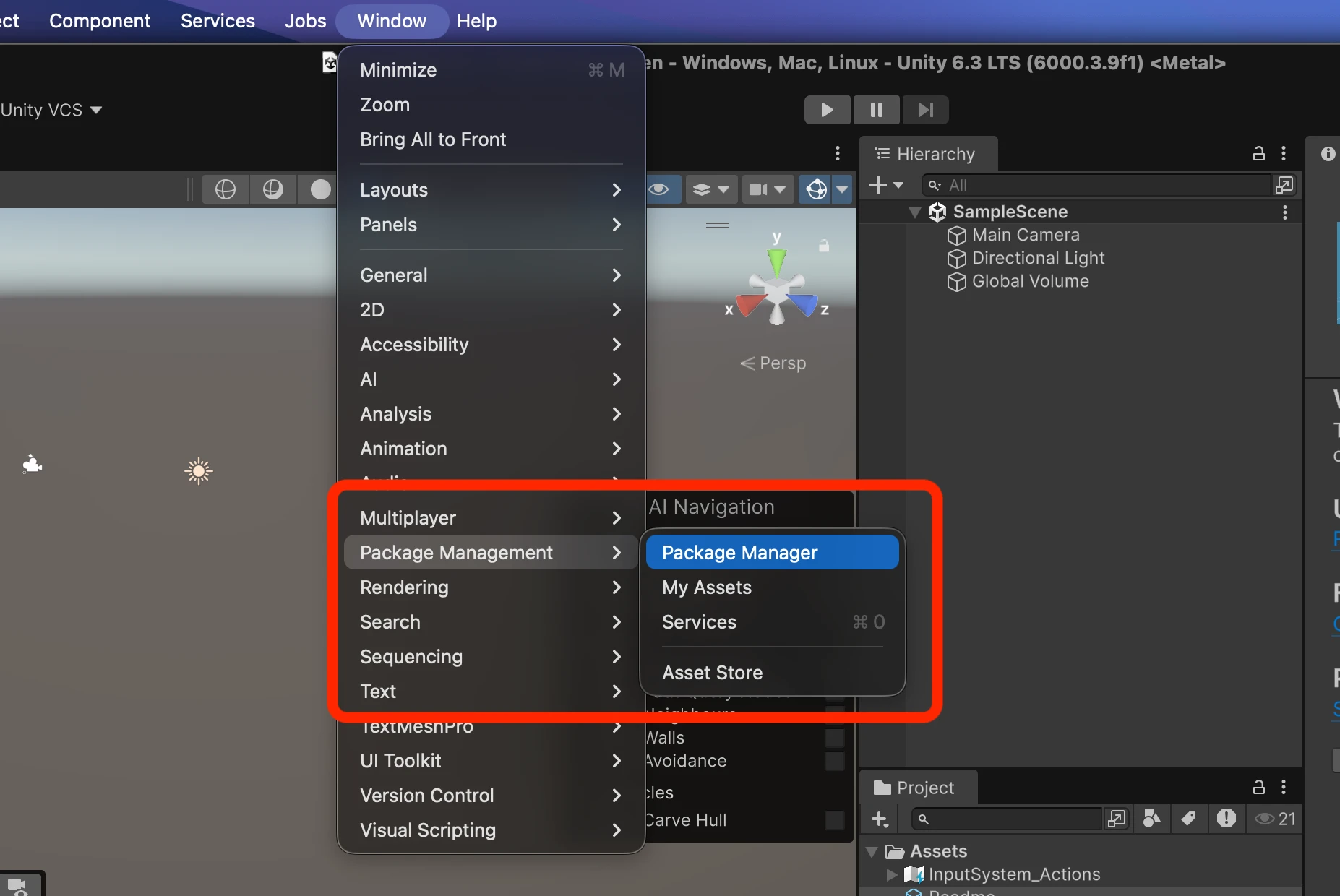Click the Pause button in the toolbar
The width and height of the screenshot is (1340, 896).
876,110
